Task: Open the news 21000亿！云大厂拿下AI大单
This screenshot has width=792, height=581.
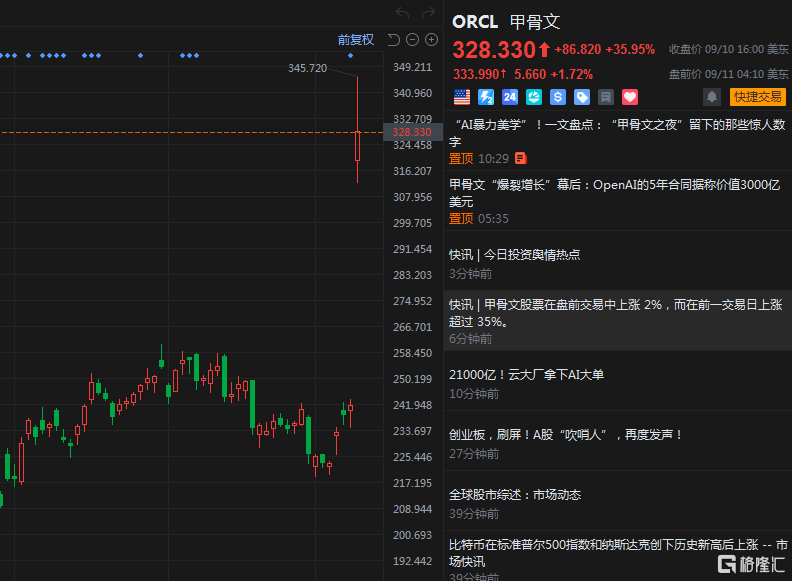Action: click(x=618, y=381)
